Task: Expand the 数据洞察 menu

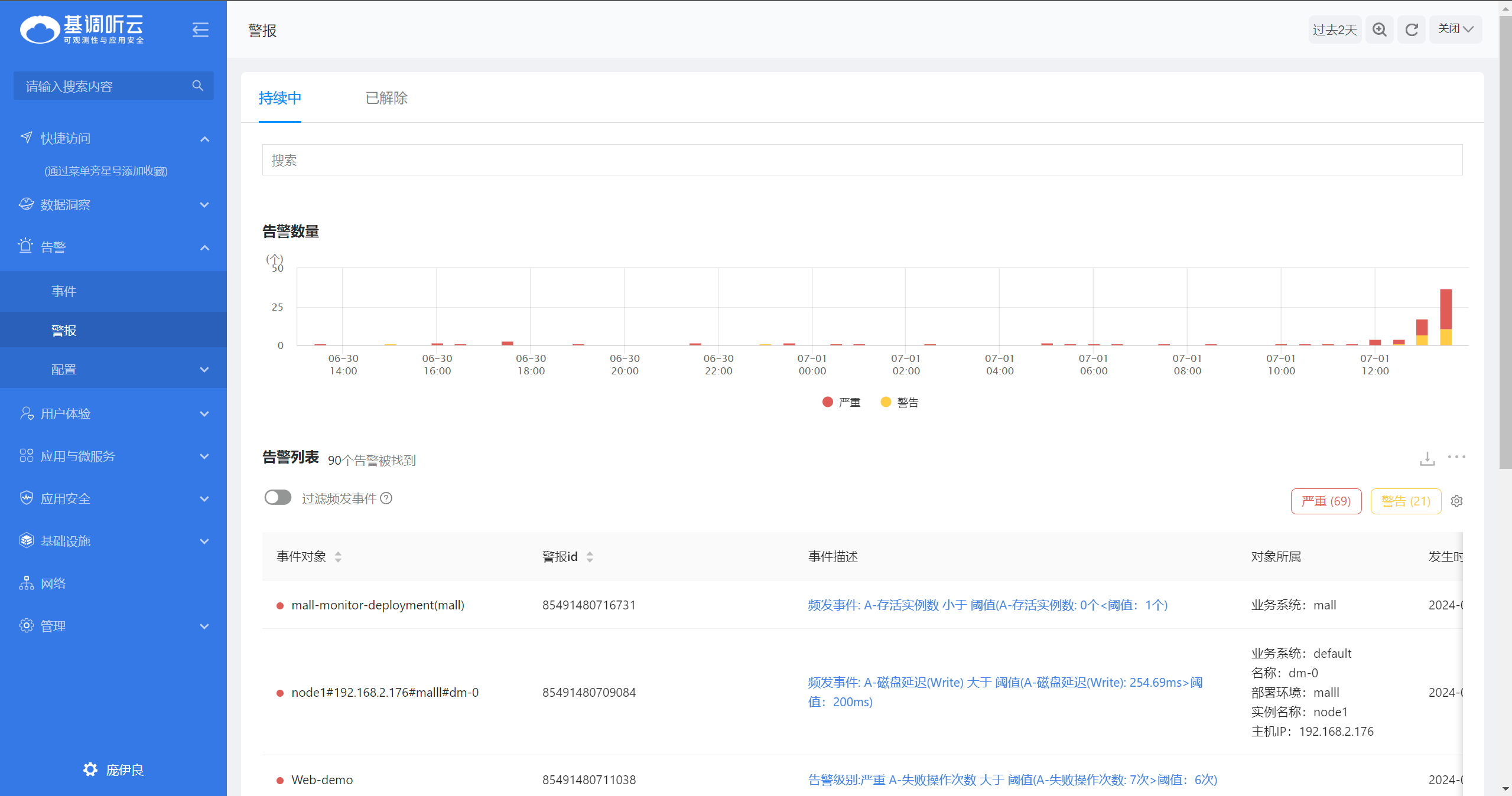Action: tap(204, 205)
